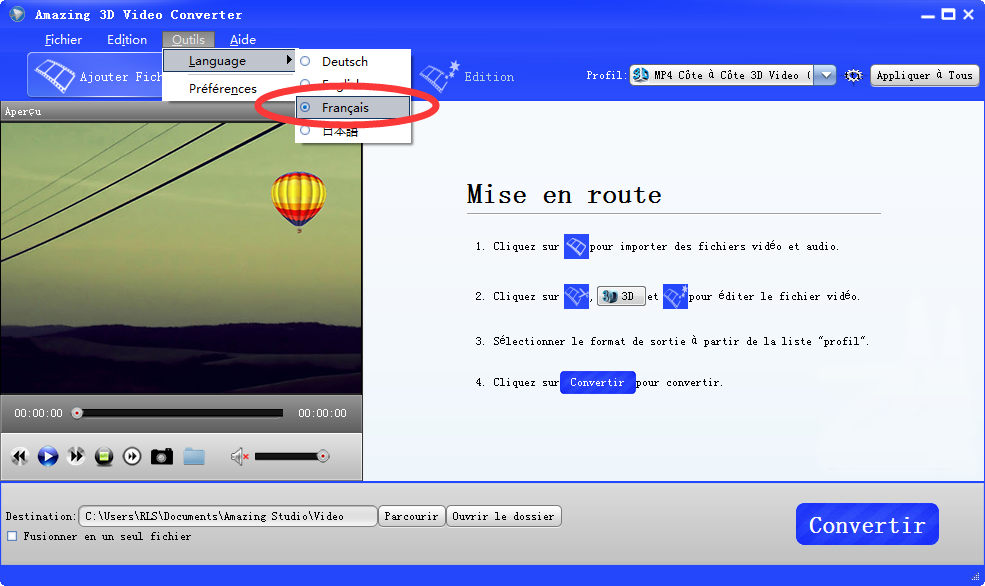Click the Destination path field

click(227, 516)
